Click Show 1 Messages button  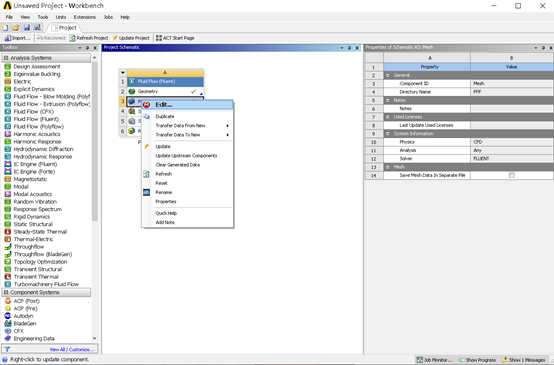point(524,360)
